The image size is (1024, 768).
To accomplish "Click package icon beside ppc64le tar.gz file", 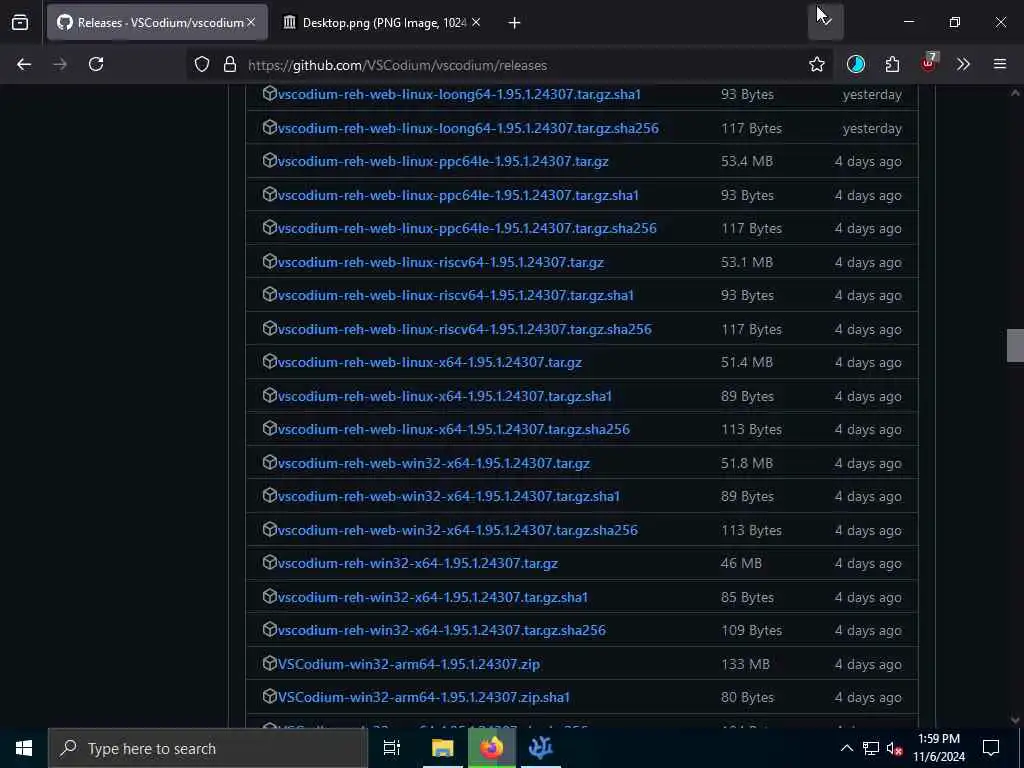I will pyautogui.click(x=269, y=160).
